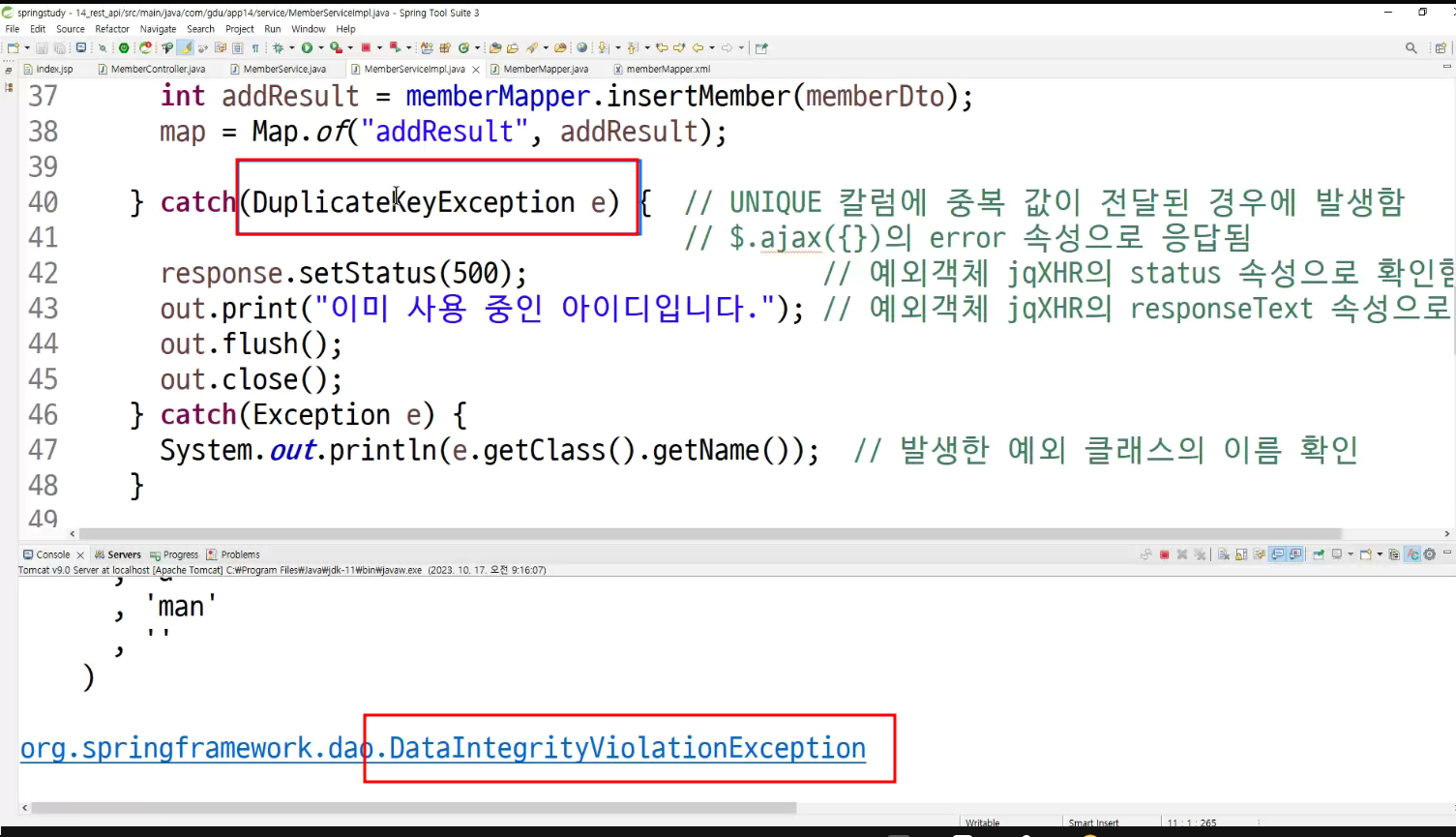Click the Writable status bar entry
Screen dimensions: 1456x837
982,823
